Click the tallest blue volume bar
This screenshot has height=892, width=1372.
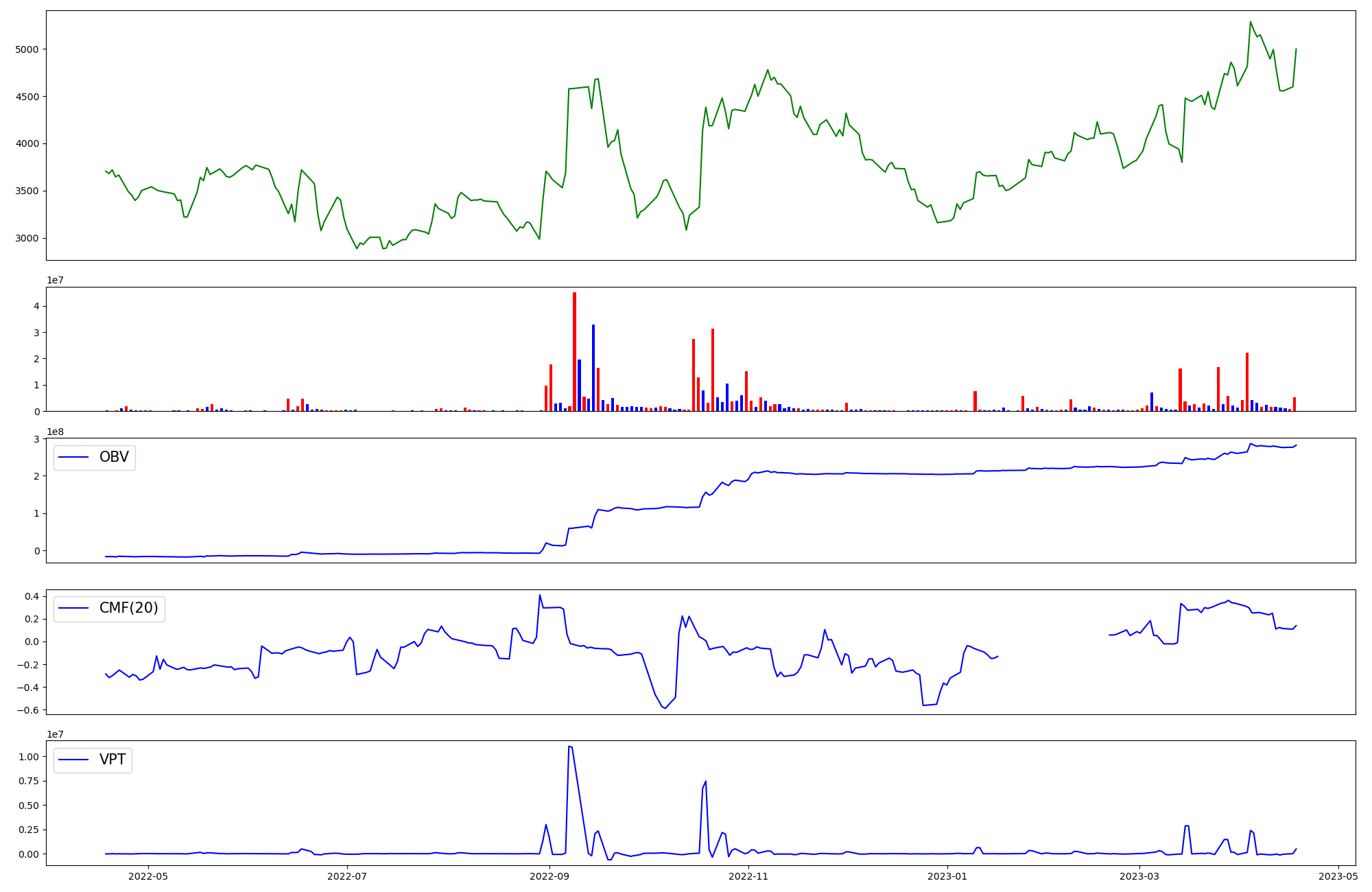point(593,367)
